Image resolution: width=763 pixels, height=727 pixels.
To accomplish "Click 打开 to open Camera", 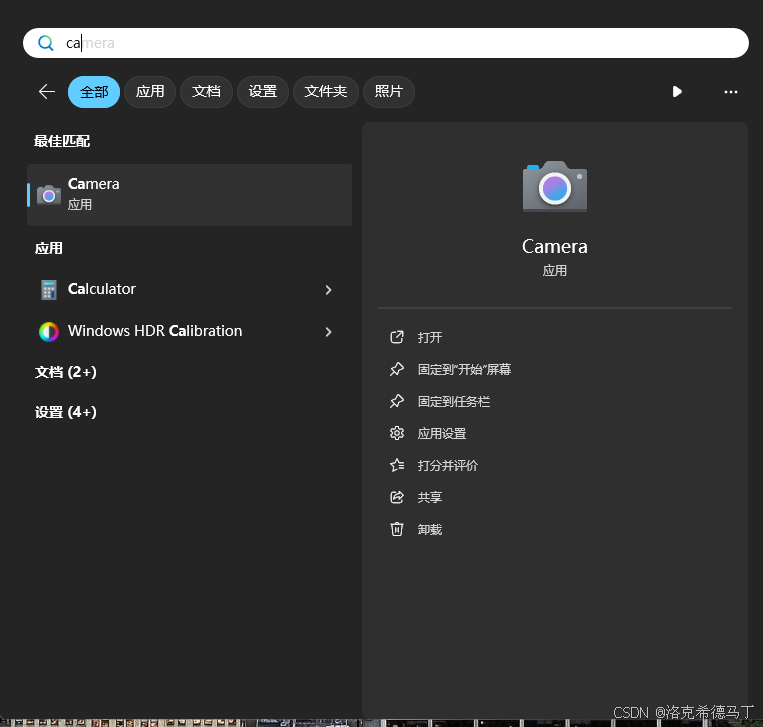I will click(x=430, y=337).
